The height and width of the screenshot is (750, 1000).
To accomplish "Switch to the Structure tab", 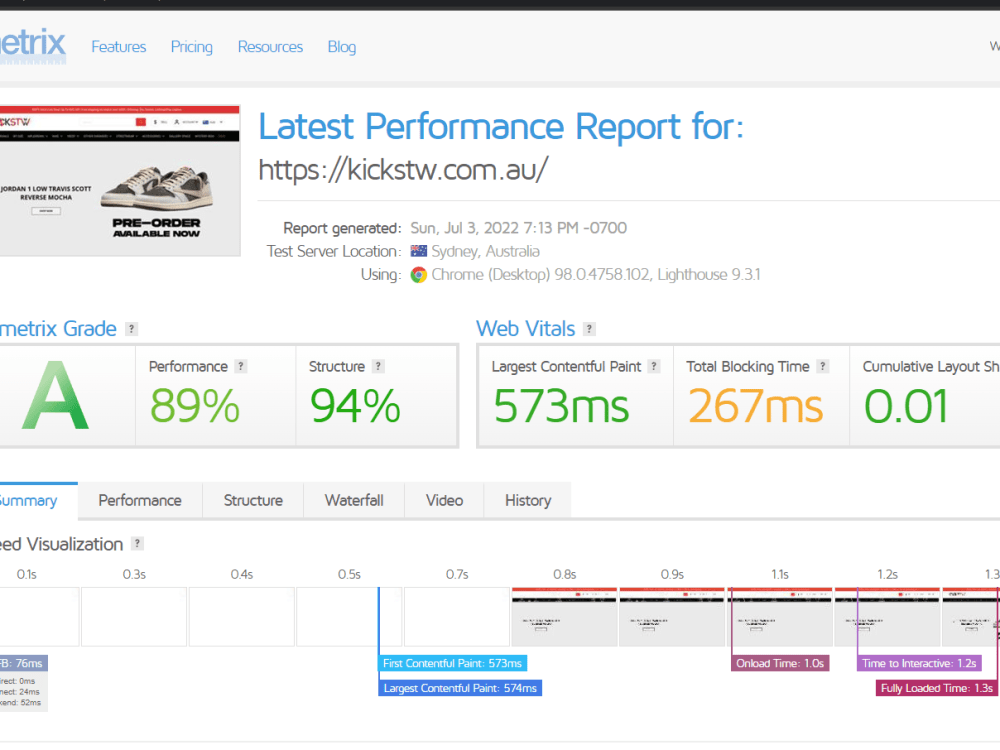I will click(253, 501).
